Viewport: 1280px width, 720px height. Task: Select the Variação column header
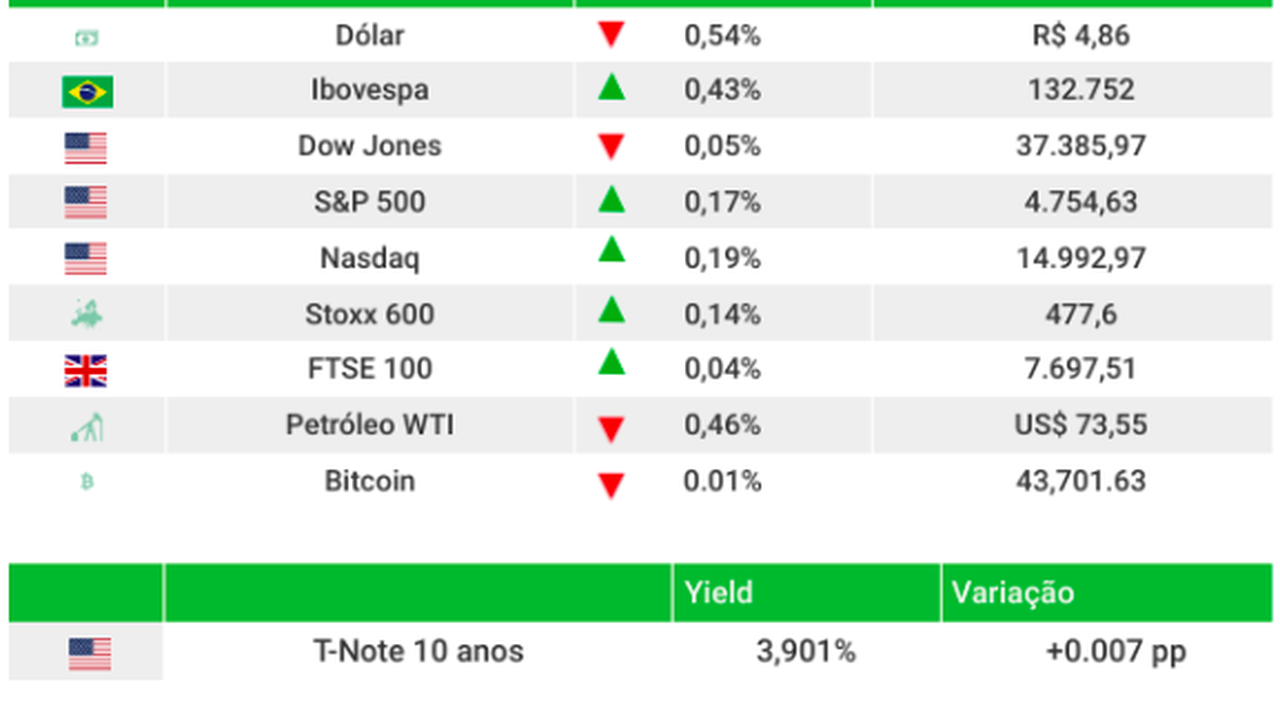coord(1013,592)
